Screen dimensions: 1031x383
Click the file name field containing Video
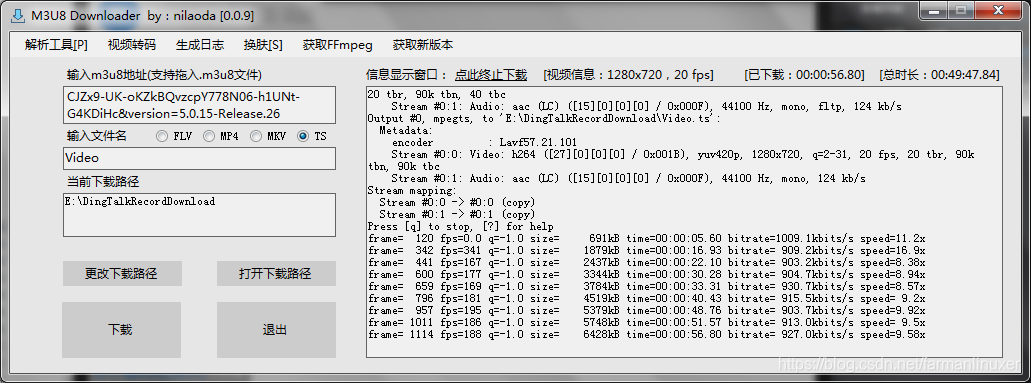(x=199, y=158)
